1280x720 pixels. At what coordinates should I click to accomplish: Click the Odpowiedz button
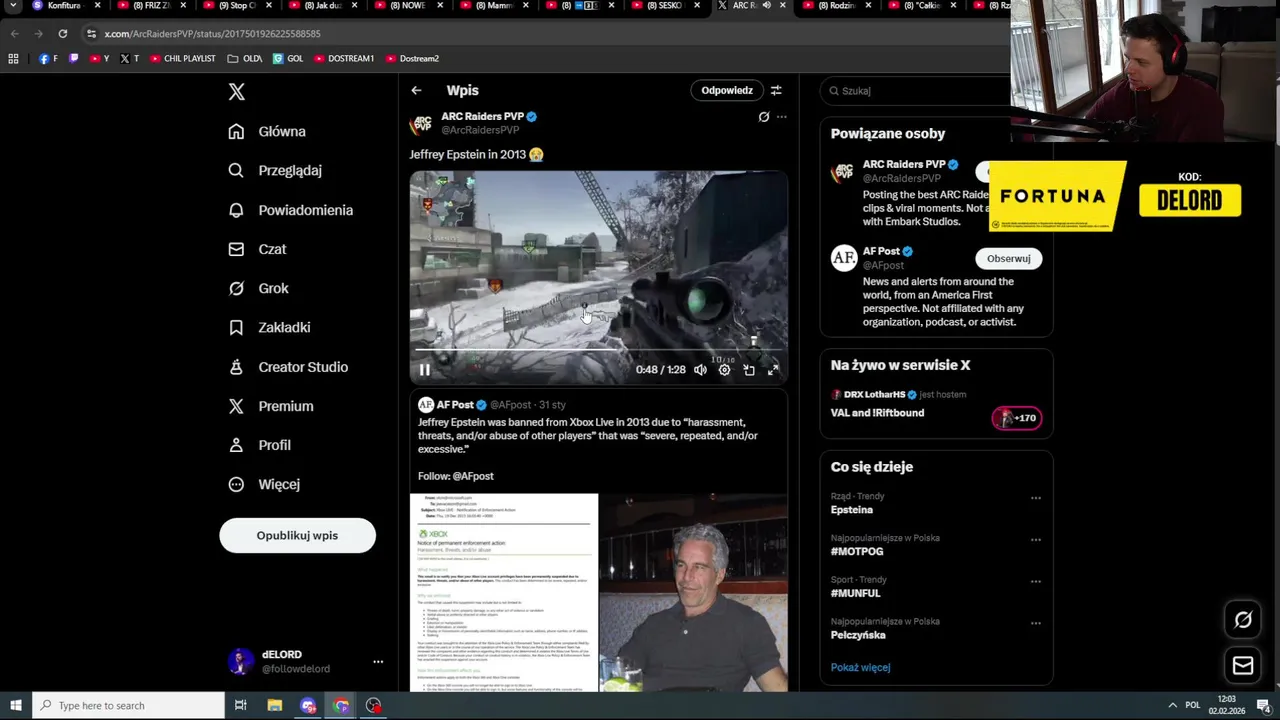(x=727, y=90)
